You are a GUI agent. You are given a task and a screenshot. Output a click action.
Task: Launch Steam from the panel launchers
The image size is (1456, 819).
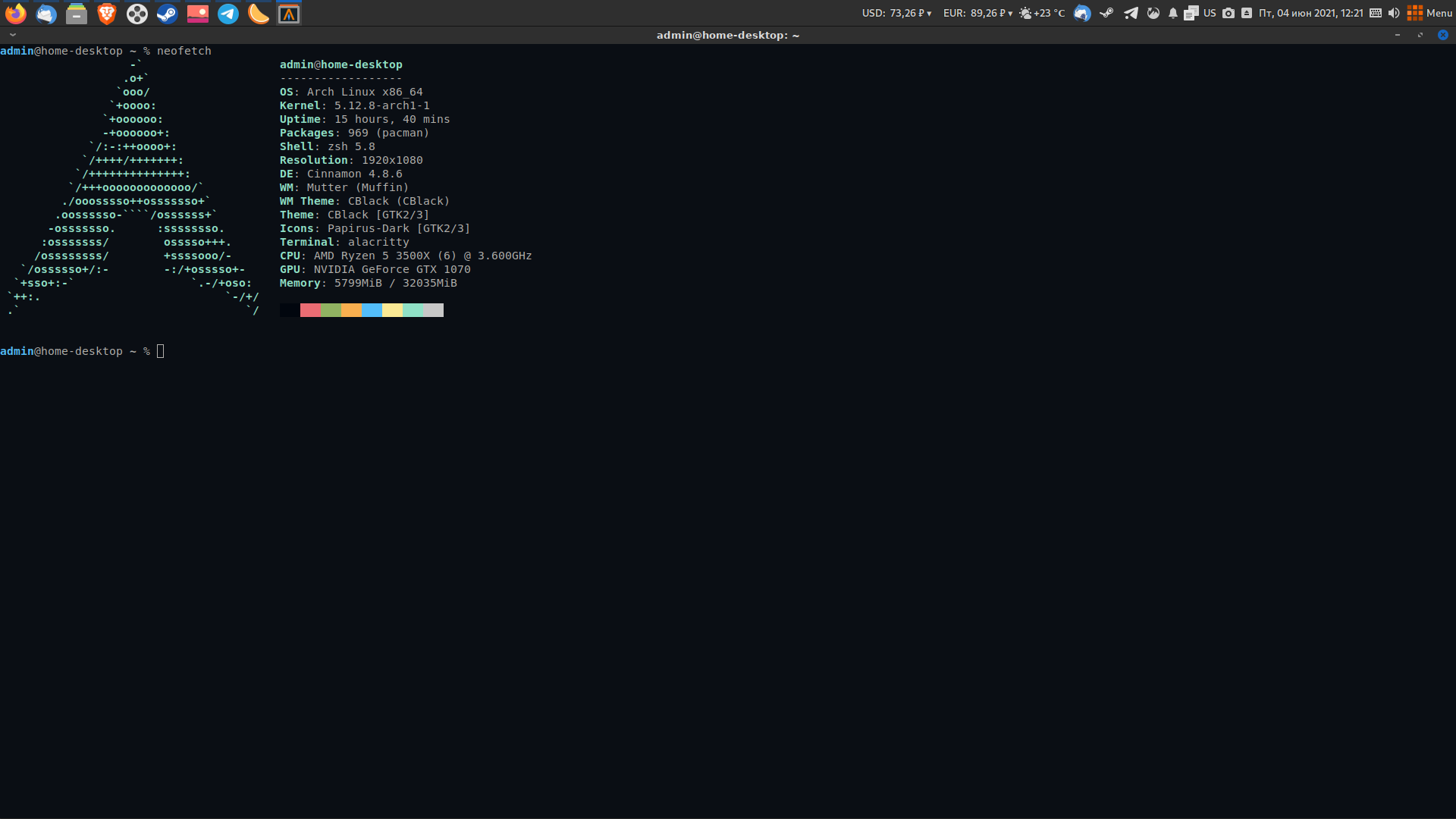tap(168, 14)
